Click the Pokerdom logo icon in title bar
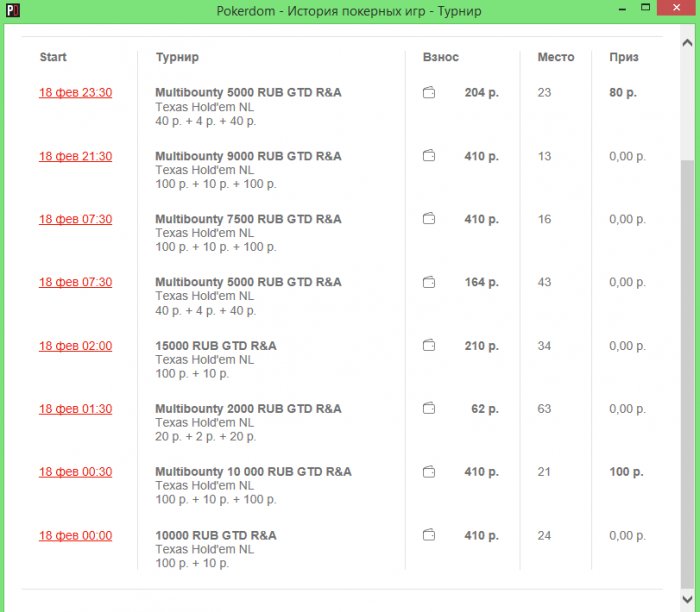 (x=12, y=10)
